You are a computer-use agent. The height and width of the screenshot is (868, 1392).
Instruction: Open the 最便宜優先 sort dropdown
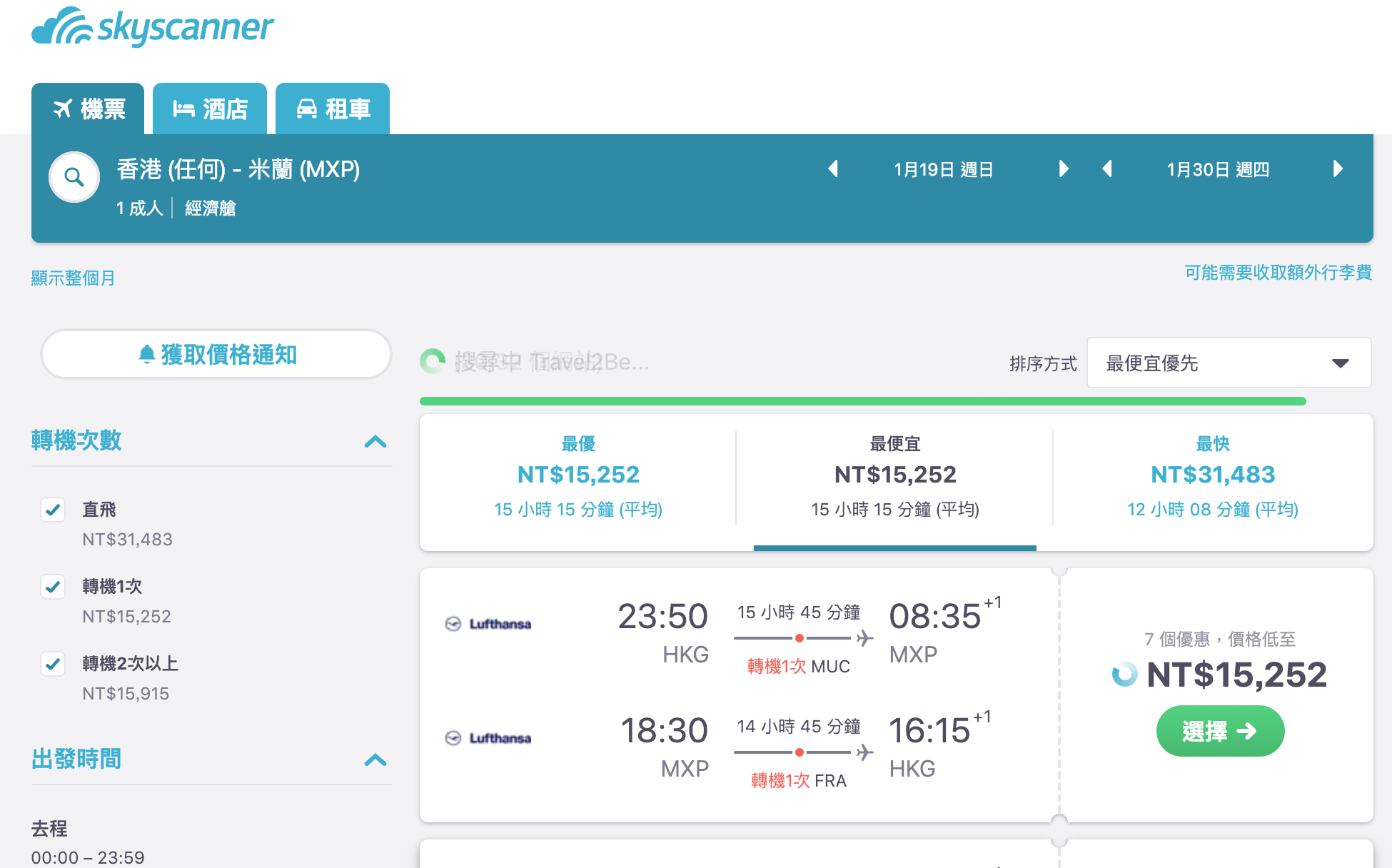(1229, 363)
